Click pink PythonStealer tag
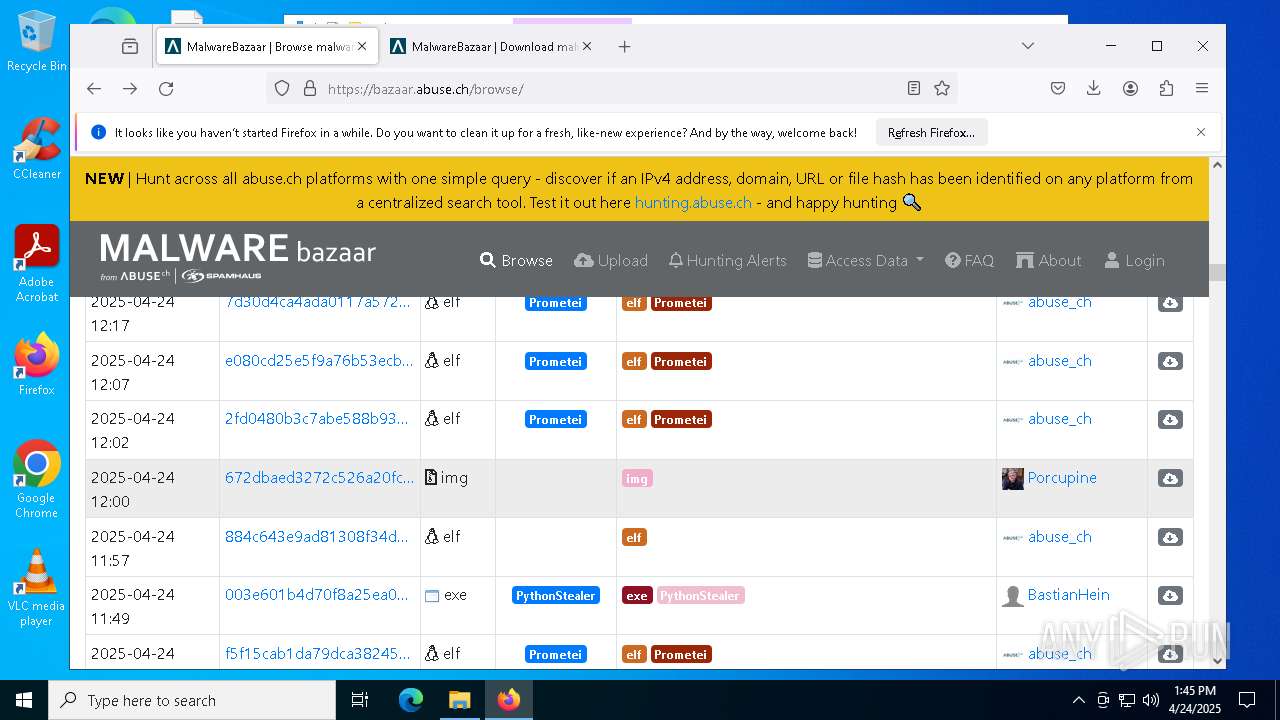This screenshot has width=1280, height=720. click(x=700, y=595)
